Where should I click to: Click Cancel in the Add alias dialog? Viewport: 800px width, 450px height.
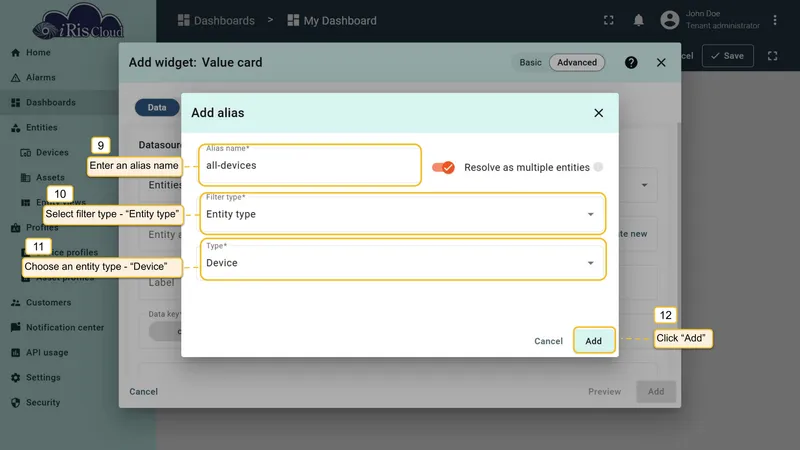(548, 341)
